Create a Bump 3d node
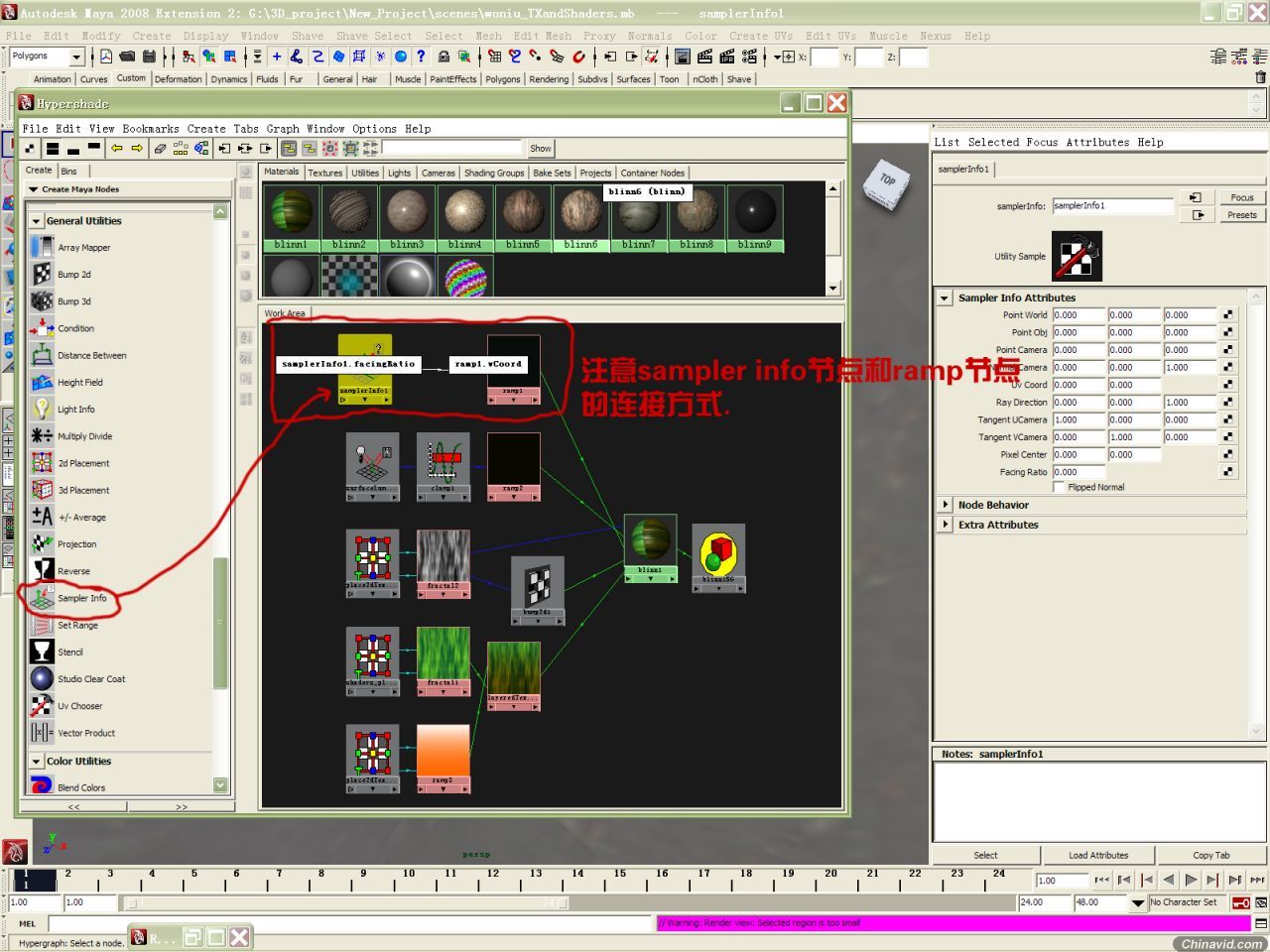The image size is (1270, 952). [62, 300]
